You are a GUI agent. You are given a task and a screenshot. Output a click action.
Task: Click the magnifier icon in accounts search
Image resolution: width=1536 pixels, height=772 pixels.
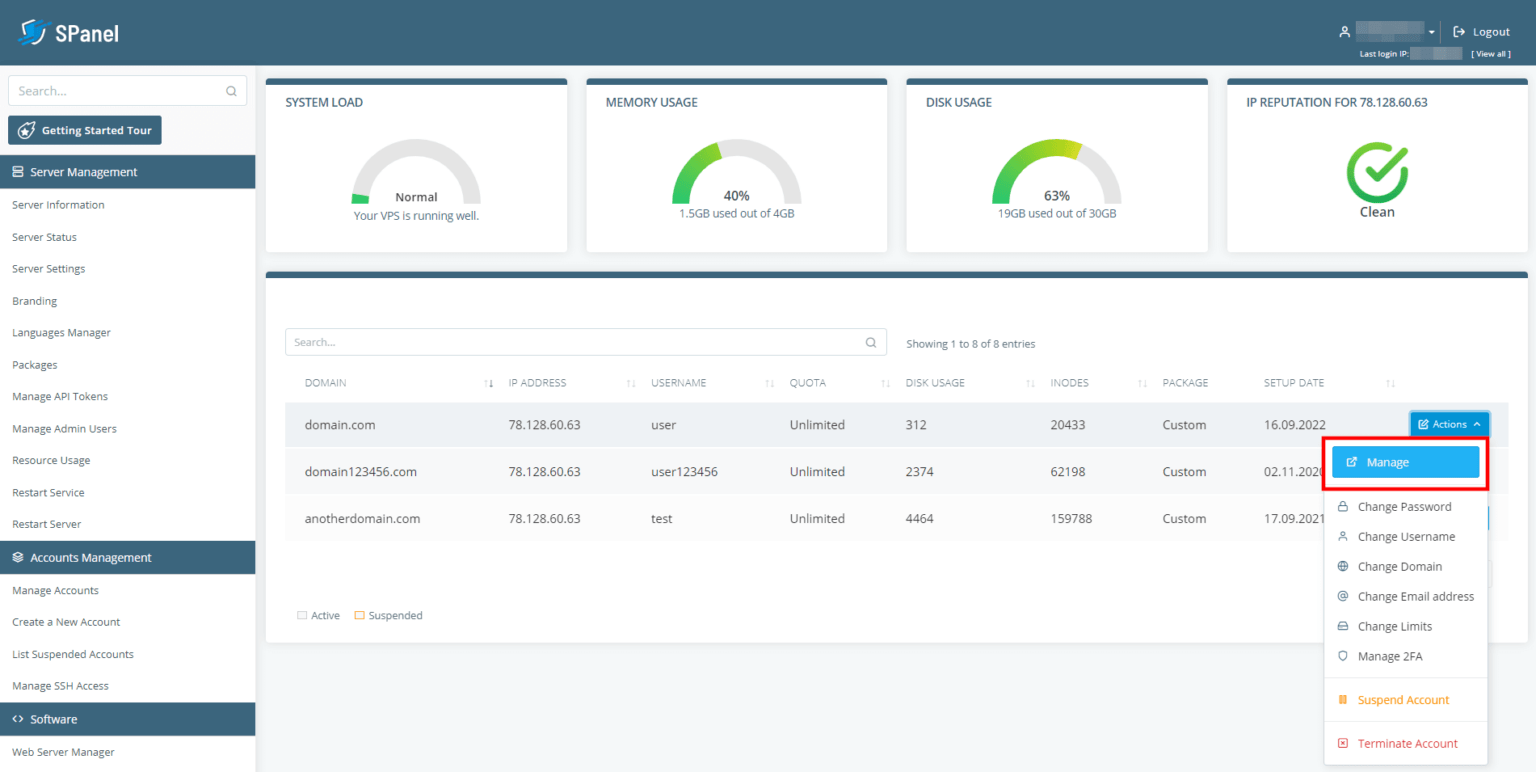point(871,342)
